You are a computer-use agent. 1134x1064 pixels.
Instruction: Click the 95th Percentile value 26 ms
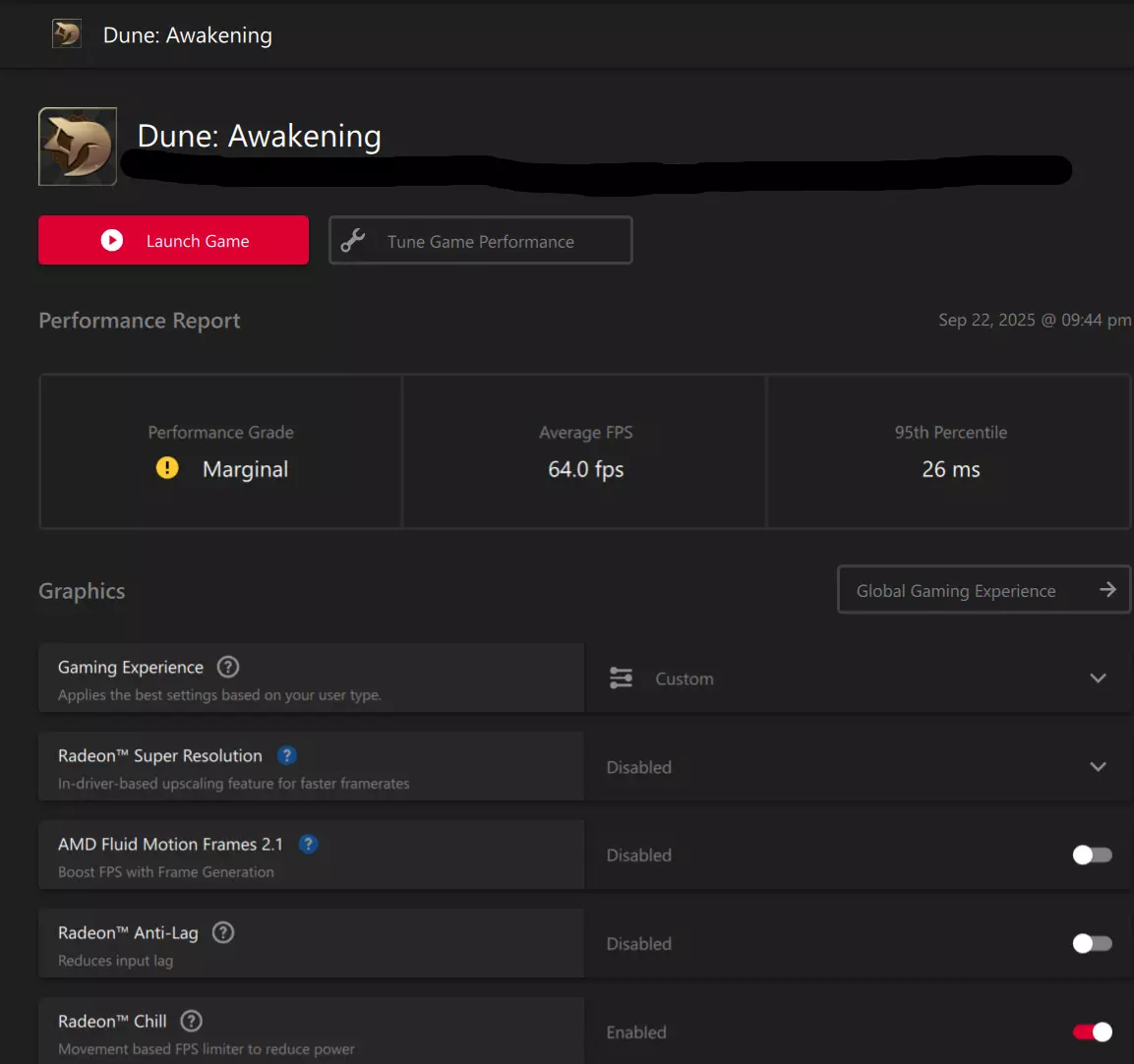[x=950, y=469]
